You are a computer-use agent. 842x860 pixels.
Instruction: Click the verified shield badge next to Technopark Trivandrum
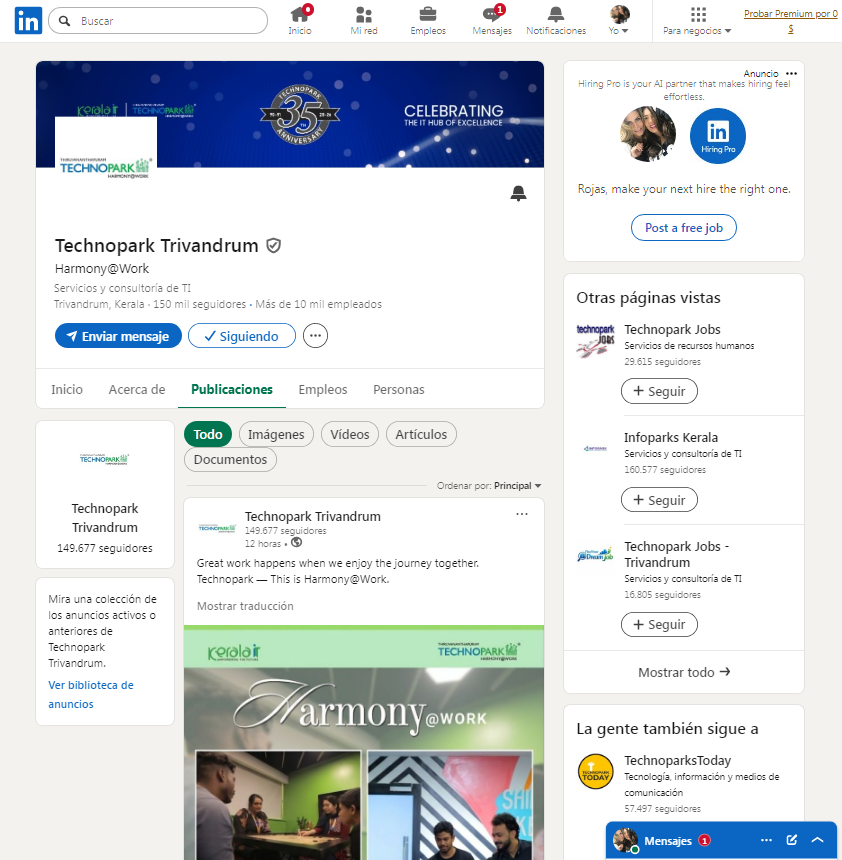(x=274, y=246)
